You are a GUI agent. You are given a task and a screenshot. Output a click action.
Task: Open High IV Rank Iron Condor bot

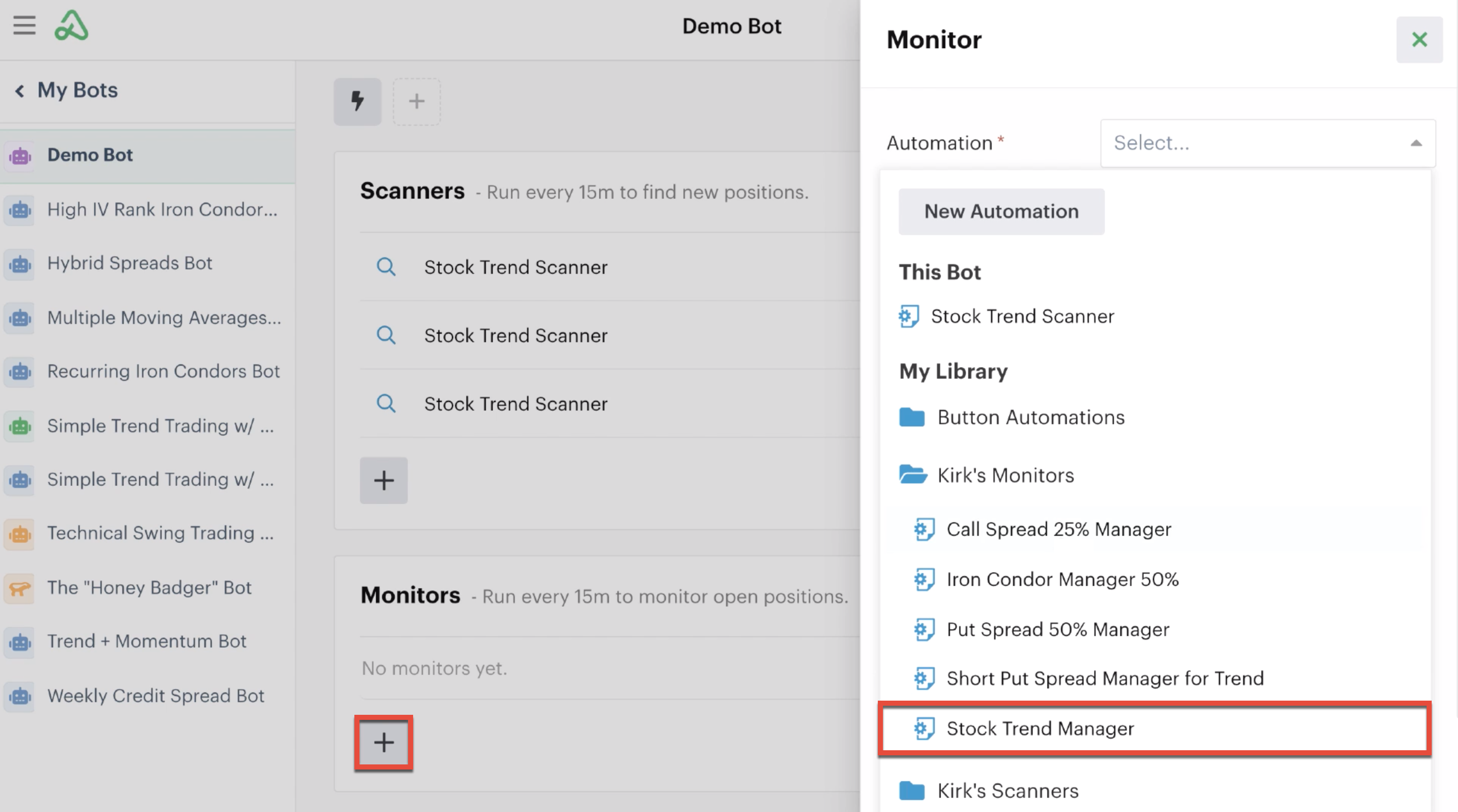(x=147, y=210)
